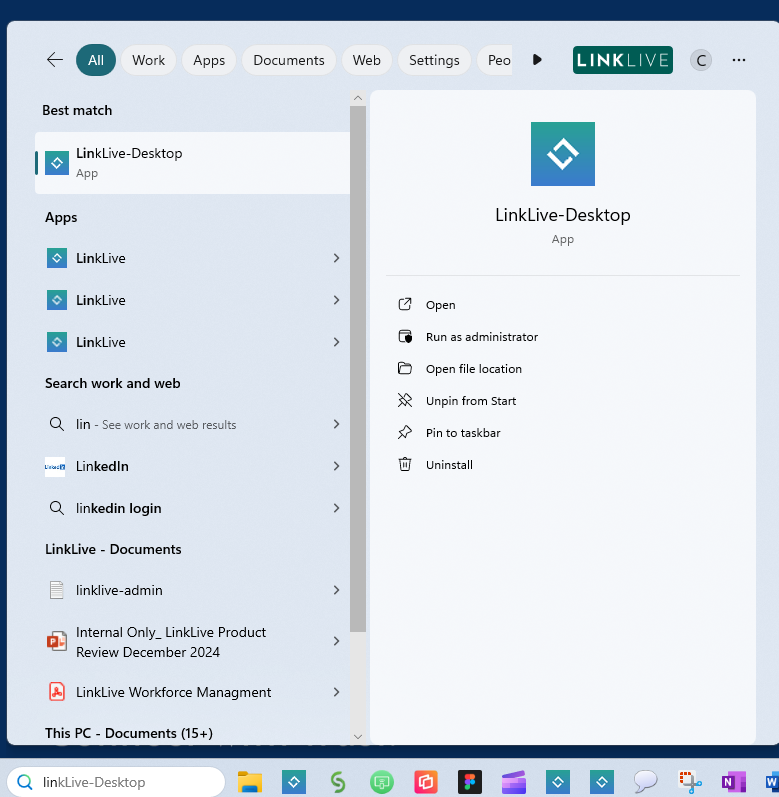This screenshot has height=797, width=779.
Task: Switch to the Documents filter tab
Action: [x=288, y=60]
